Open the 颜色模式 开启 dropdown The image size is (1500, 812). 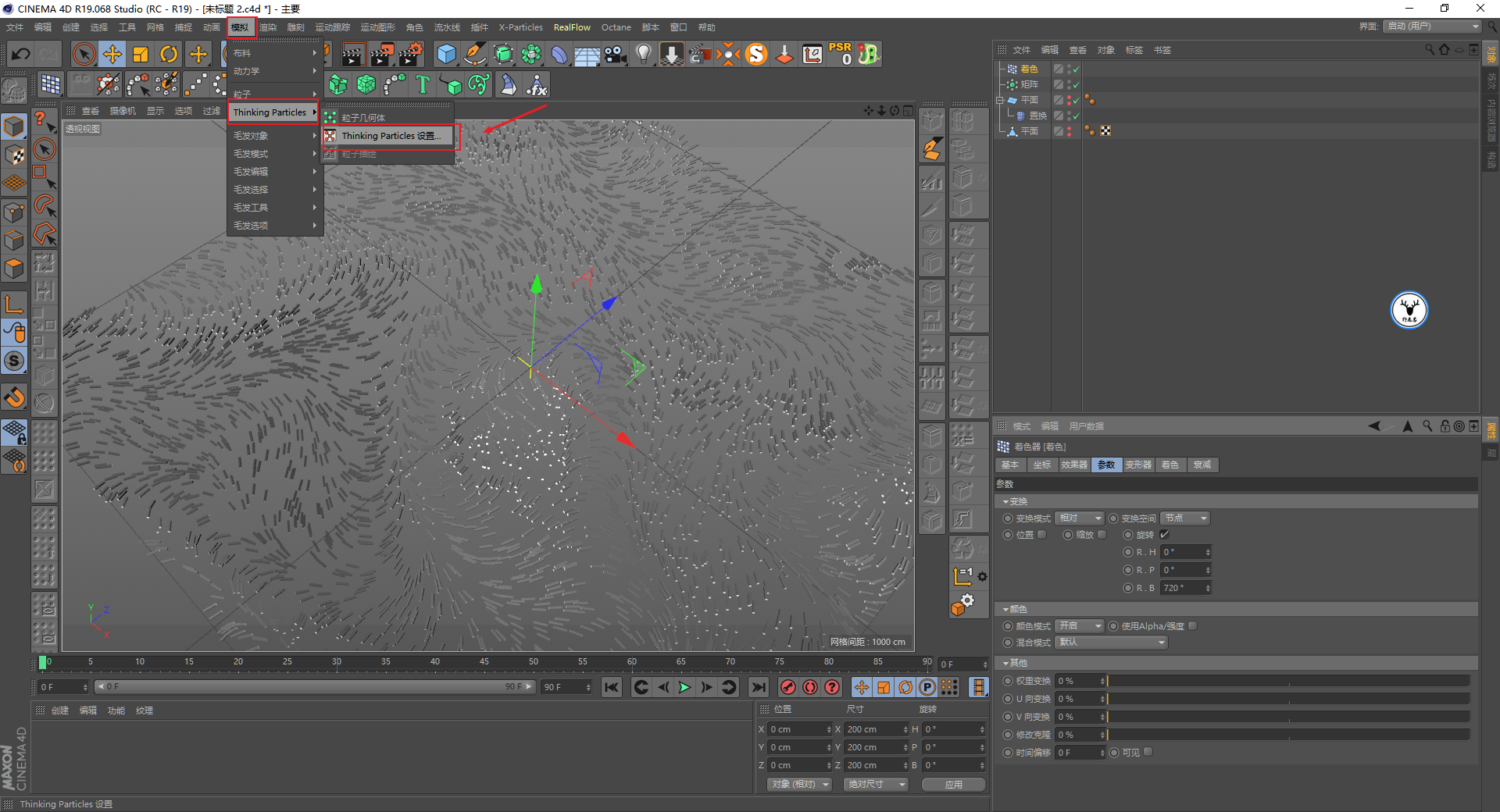[1079, 625]
